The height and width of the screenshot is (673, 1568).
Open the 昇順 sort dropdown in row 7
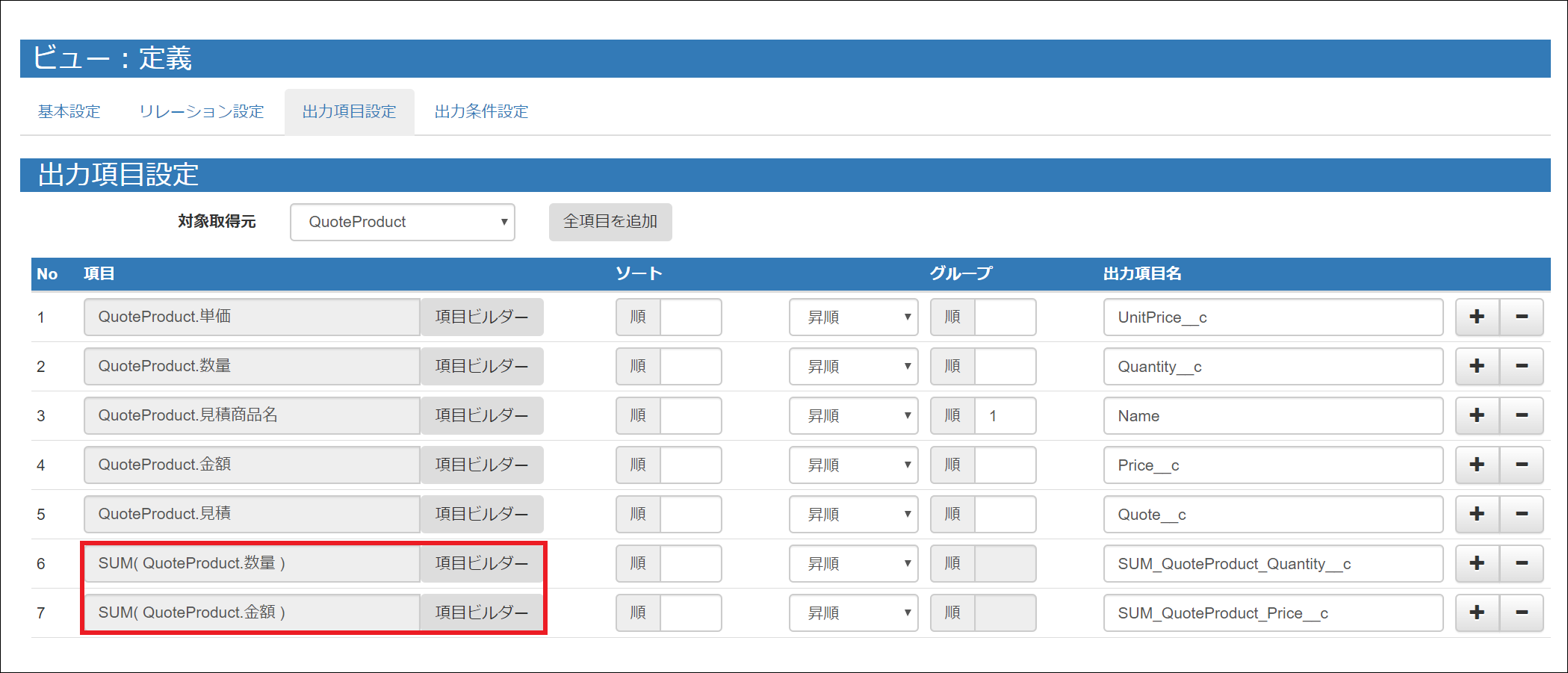853,612
